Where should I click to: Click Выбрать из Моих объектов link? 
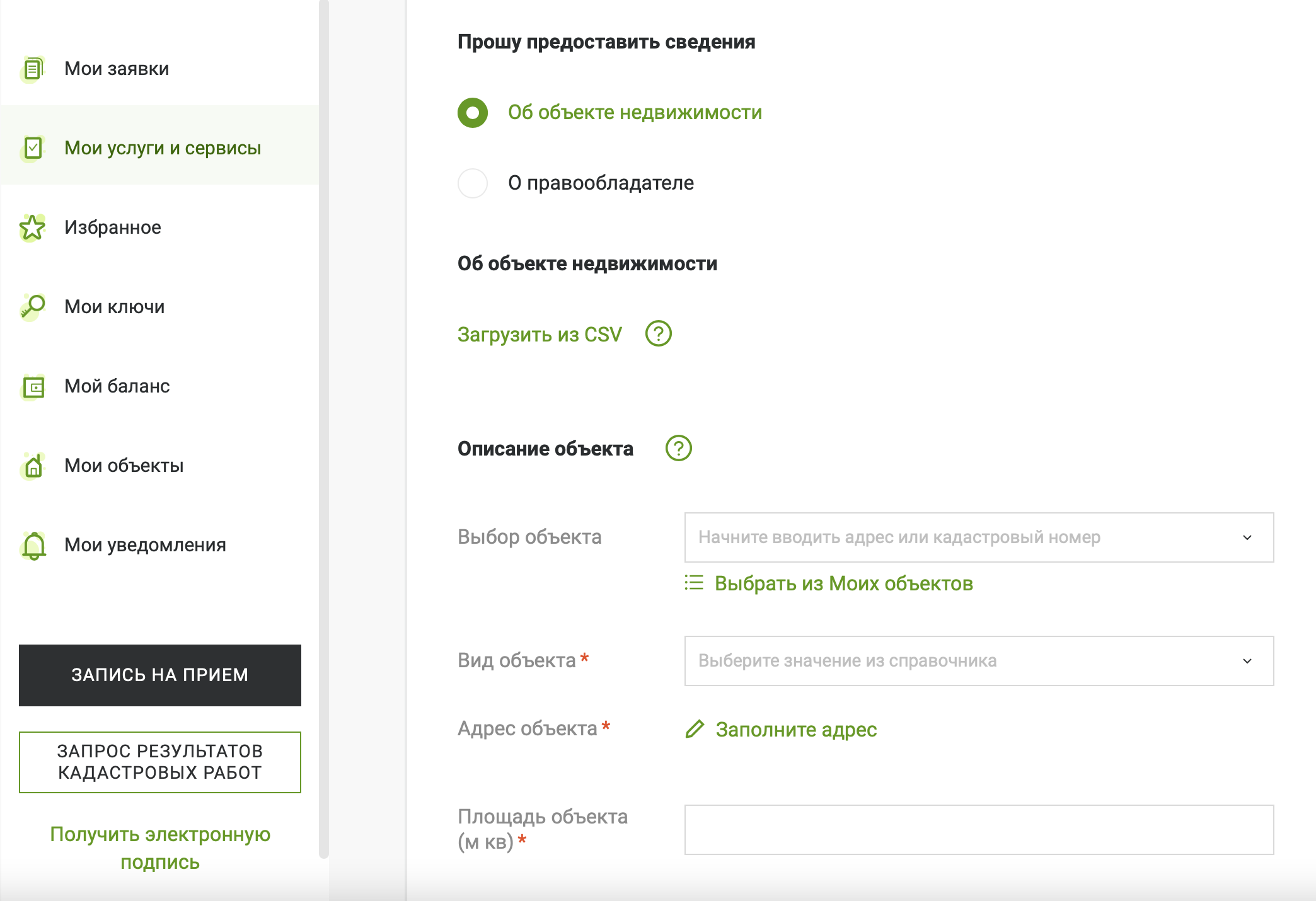pyautogui.click(x=844, y=583)
